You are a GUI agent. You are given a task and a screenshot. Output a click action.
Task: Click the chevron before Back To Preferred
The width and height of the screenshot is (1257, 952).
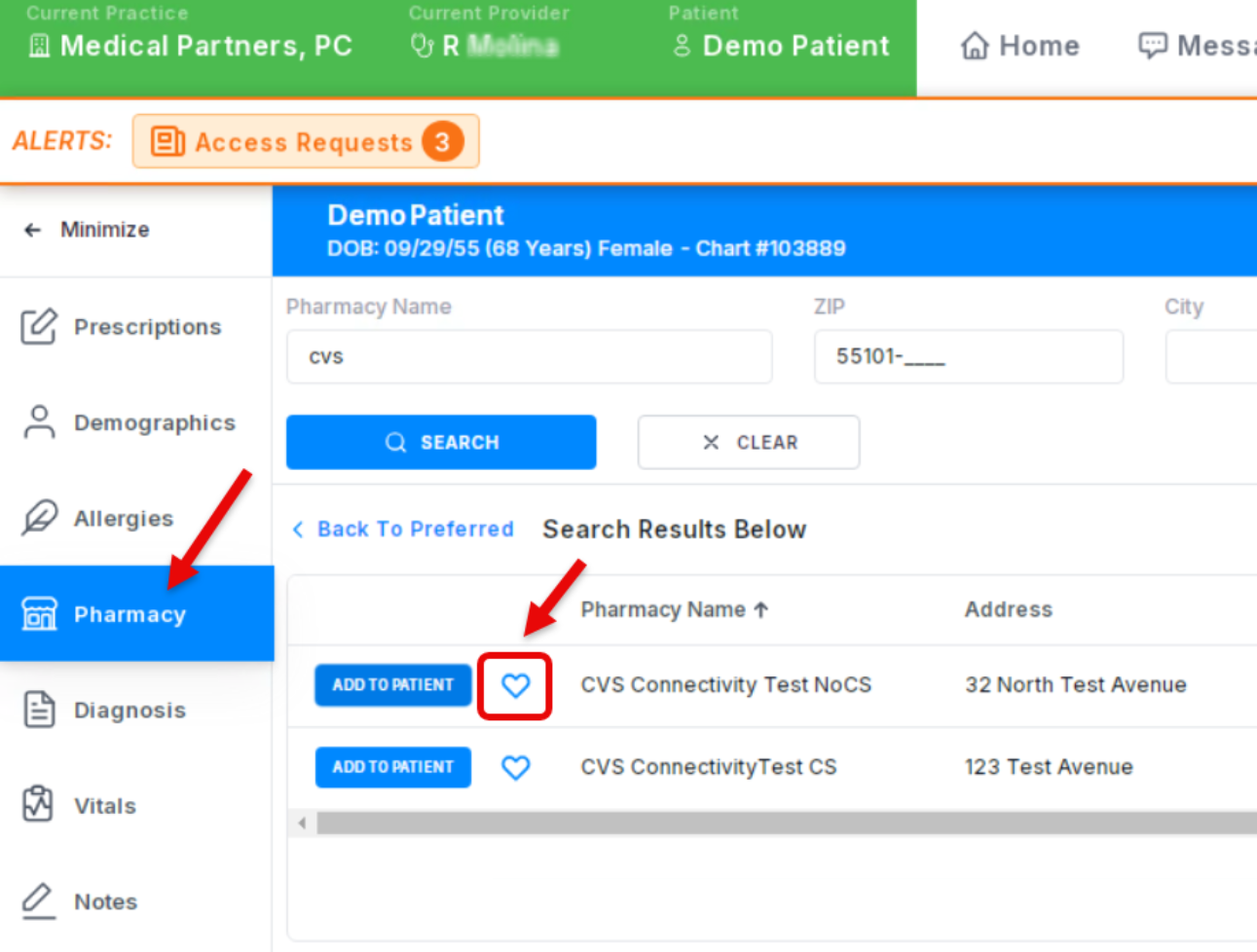(298, 529)
